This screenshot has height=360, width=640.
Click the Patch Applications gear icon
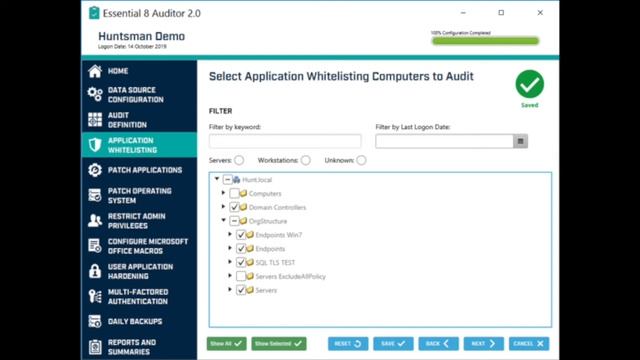click(x=95, y=170)
